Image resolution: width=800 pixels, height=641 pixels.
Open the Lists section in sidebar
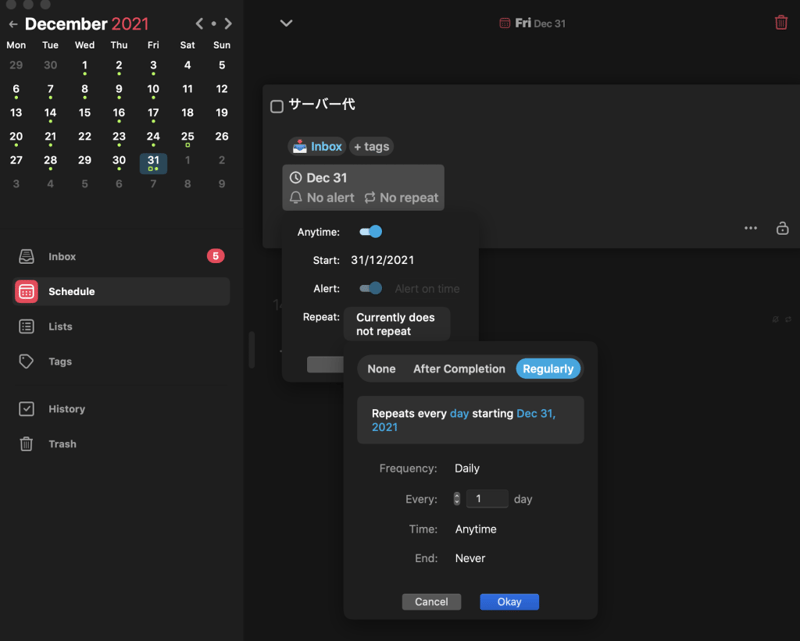click(60, 327)
